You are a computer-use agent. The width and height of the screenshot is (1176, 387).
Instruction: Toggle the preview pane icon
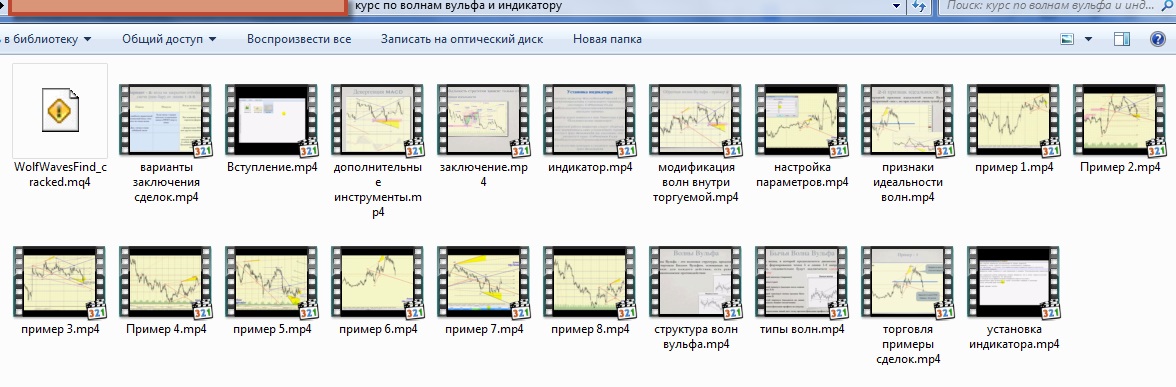click(1122, 39)
